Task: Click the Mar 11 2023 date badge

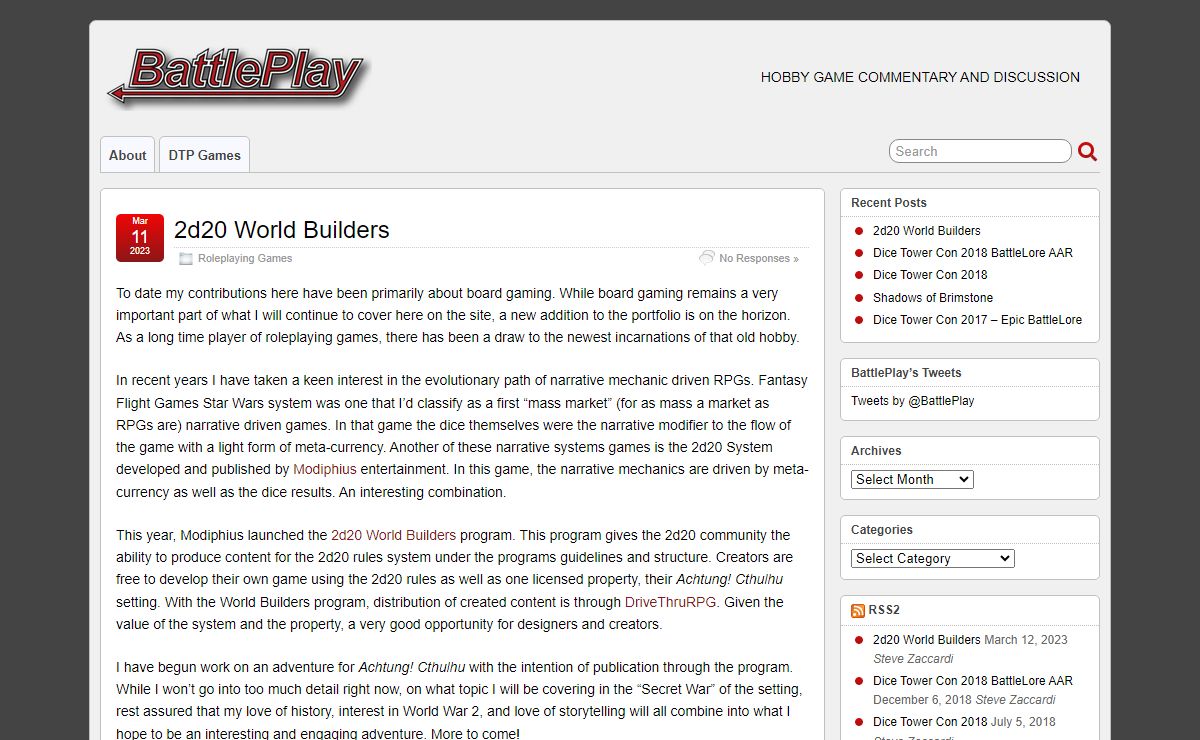Action: point(140,238)
